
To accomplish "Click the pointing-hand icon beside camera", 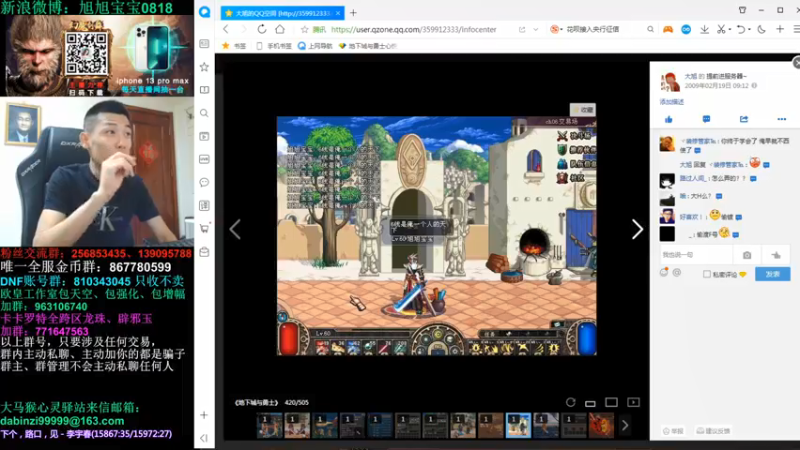I will pyautogui.click(x=776, y=255).
